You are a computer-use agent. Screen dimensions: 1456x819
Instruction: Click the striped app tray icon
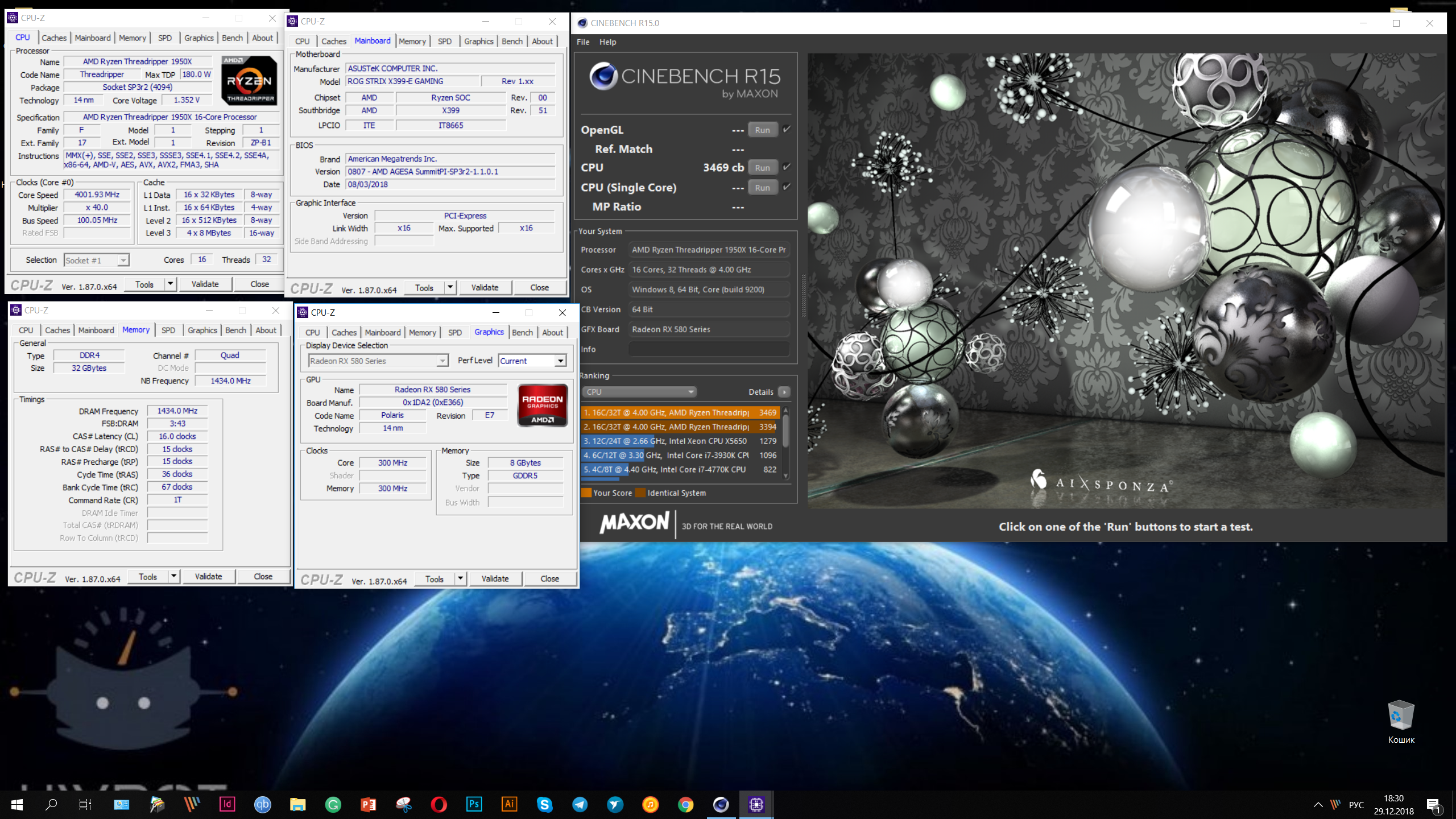click(1335, 805)
